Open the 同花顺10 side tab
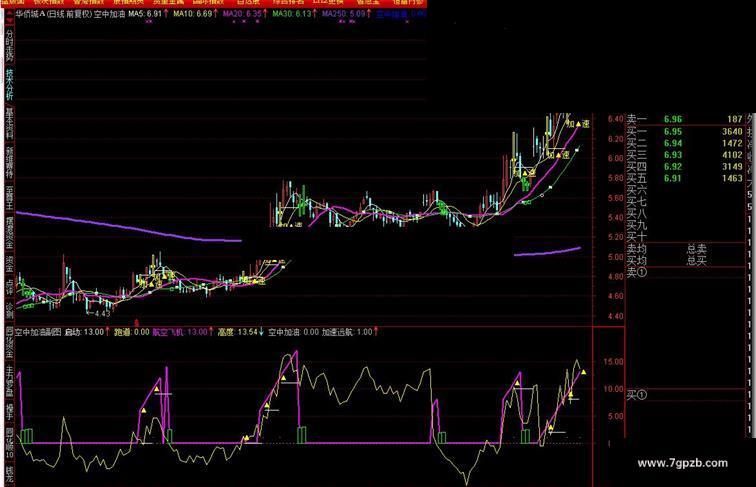The height and width of the screenshot is (487, 756). point(9,444)
